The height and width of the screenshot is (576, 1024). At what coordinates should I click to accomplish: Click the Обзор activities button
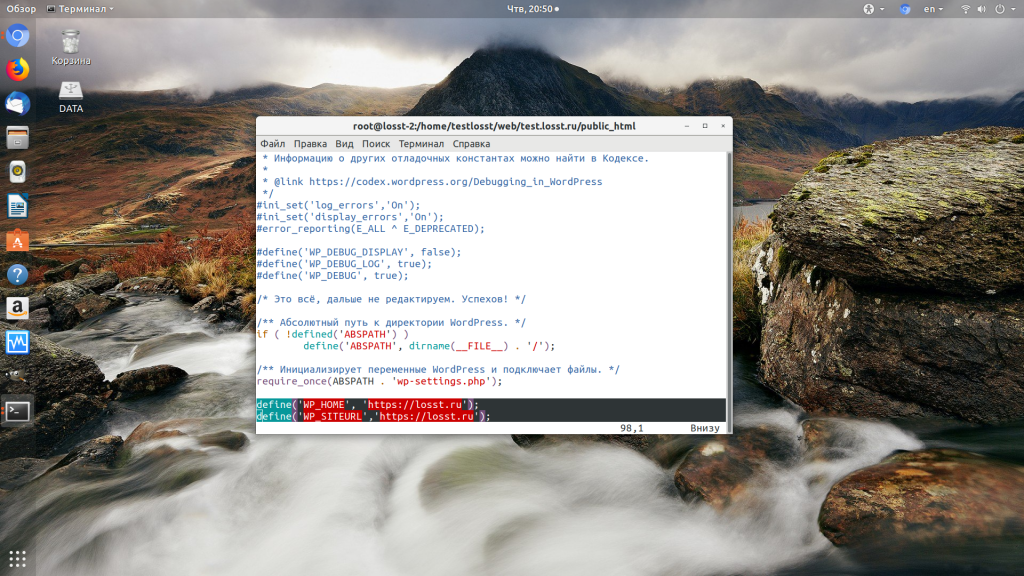[x=21, y=8]
